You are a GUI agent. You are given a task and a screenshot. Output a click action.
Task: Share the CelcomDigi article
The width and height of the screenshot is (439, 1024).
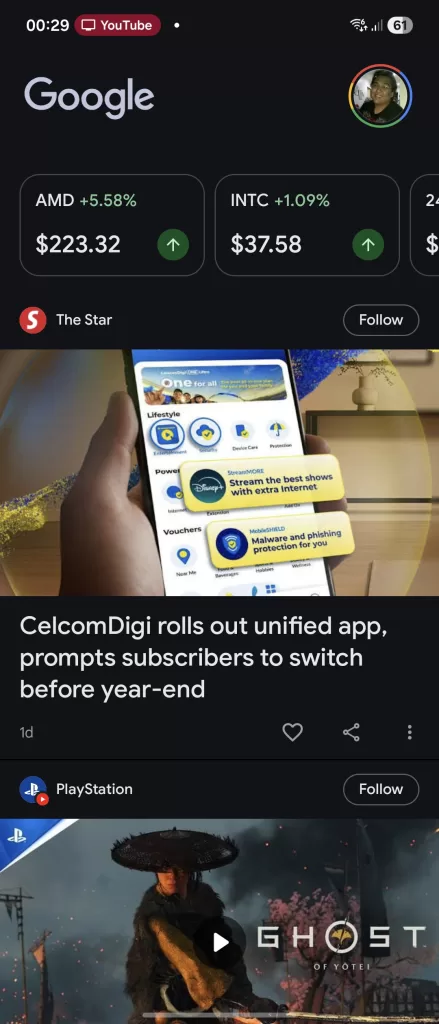click(x=351, y=732)
